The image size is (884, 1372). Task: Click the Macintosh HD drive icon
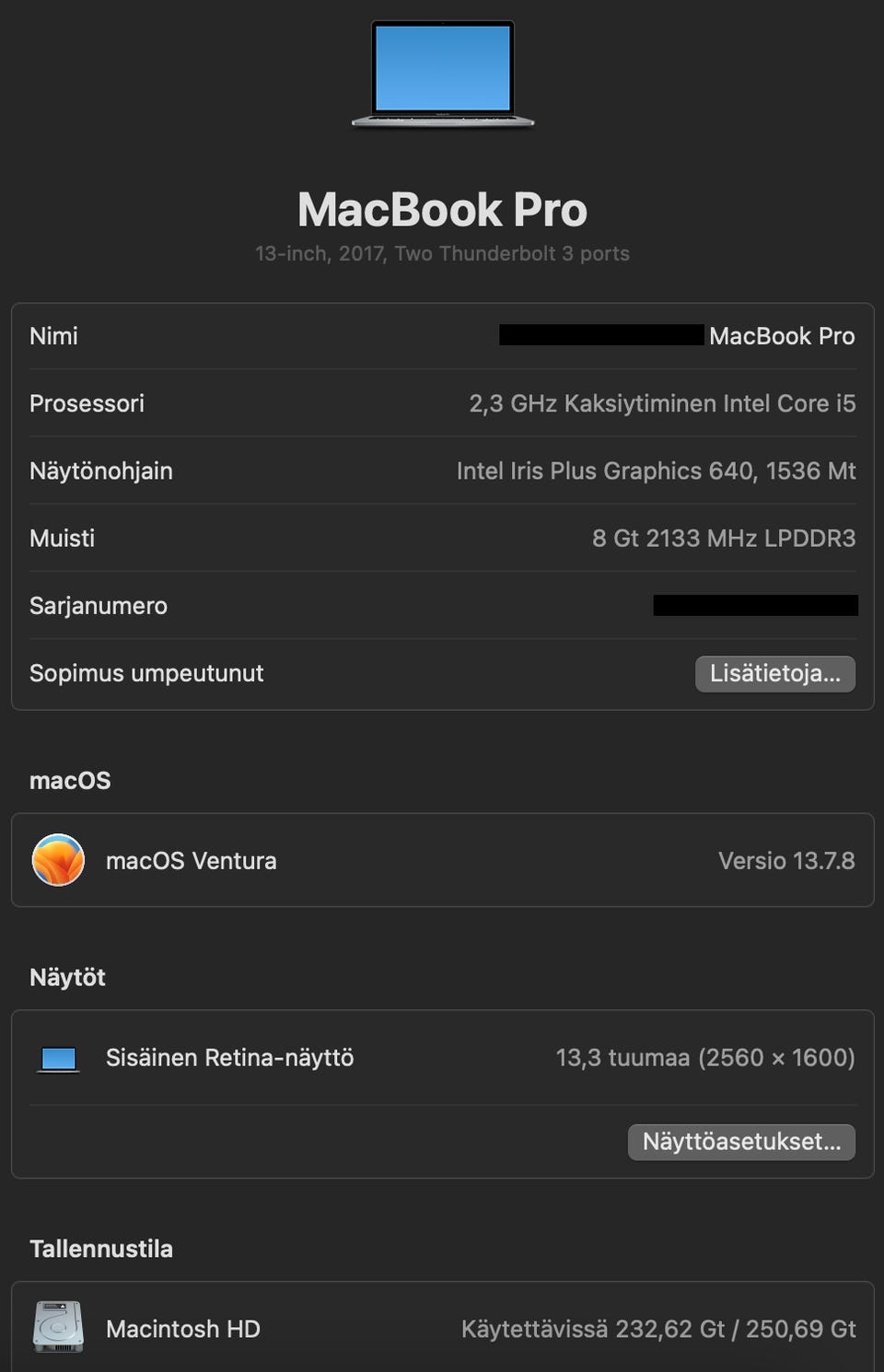click(58, 1327)
